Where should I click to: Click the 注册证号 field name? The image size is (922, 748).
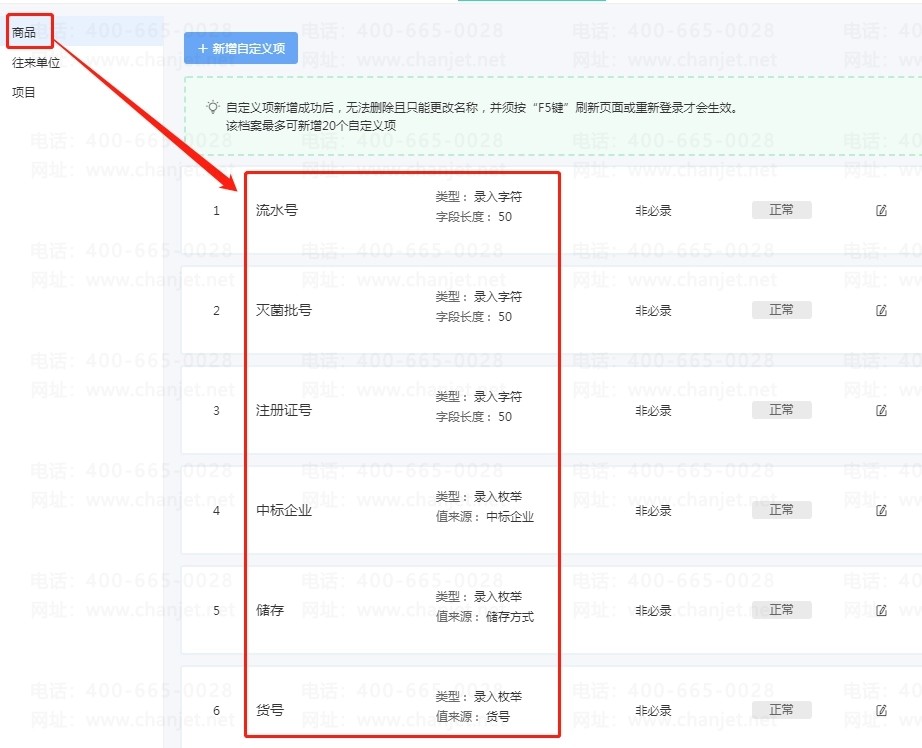[283, 410]
